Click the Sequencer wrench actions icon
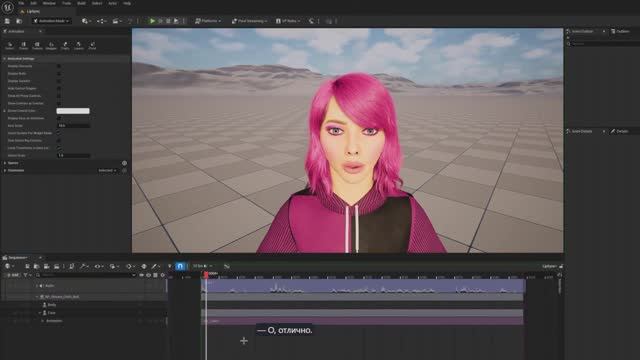This screenshot has width=640, height=360. coord(84,266)
